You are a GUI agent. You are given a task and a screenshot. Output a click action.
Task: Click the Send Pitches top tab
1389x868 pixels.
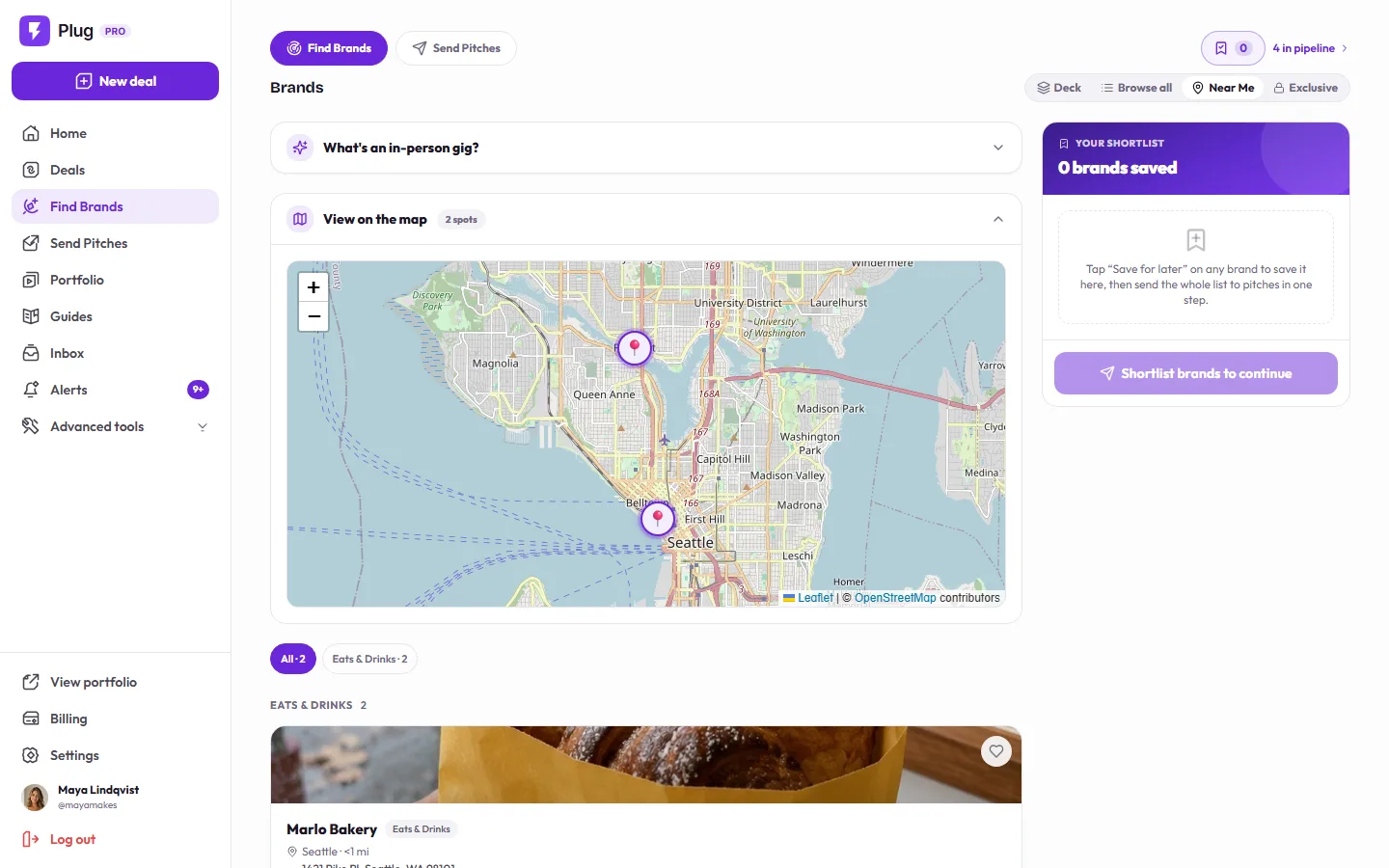(456, 48)
